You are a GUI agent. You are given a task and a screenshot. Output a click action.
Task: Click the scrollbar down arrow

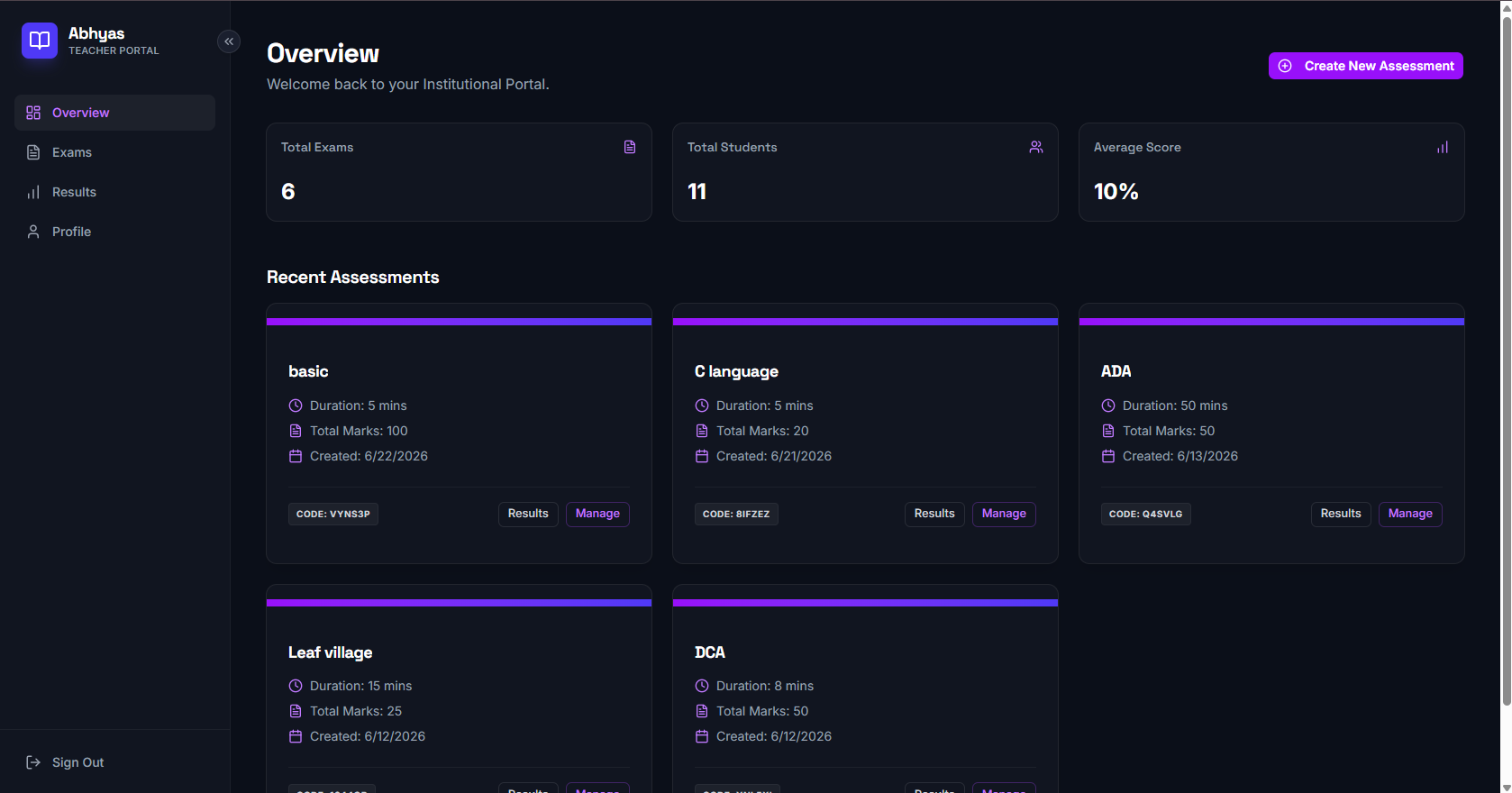[1506, 787]
